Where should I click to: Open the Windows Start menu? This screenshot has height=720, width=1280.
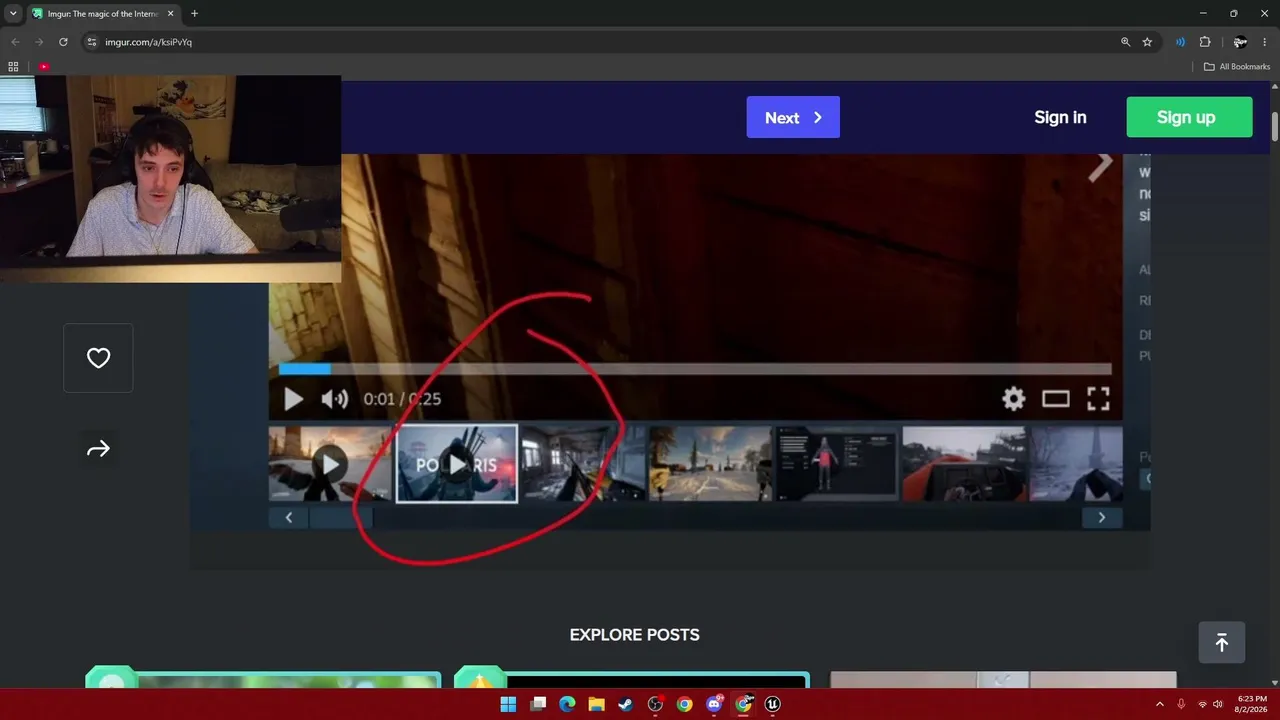[x=508, y=704]
